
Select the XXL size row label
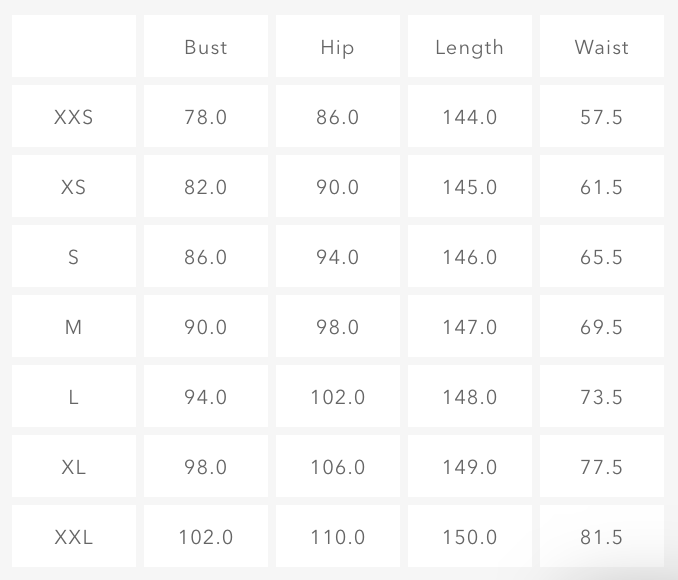click(x=74, y=537)
